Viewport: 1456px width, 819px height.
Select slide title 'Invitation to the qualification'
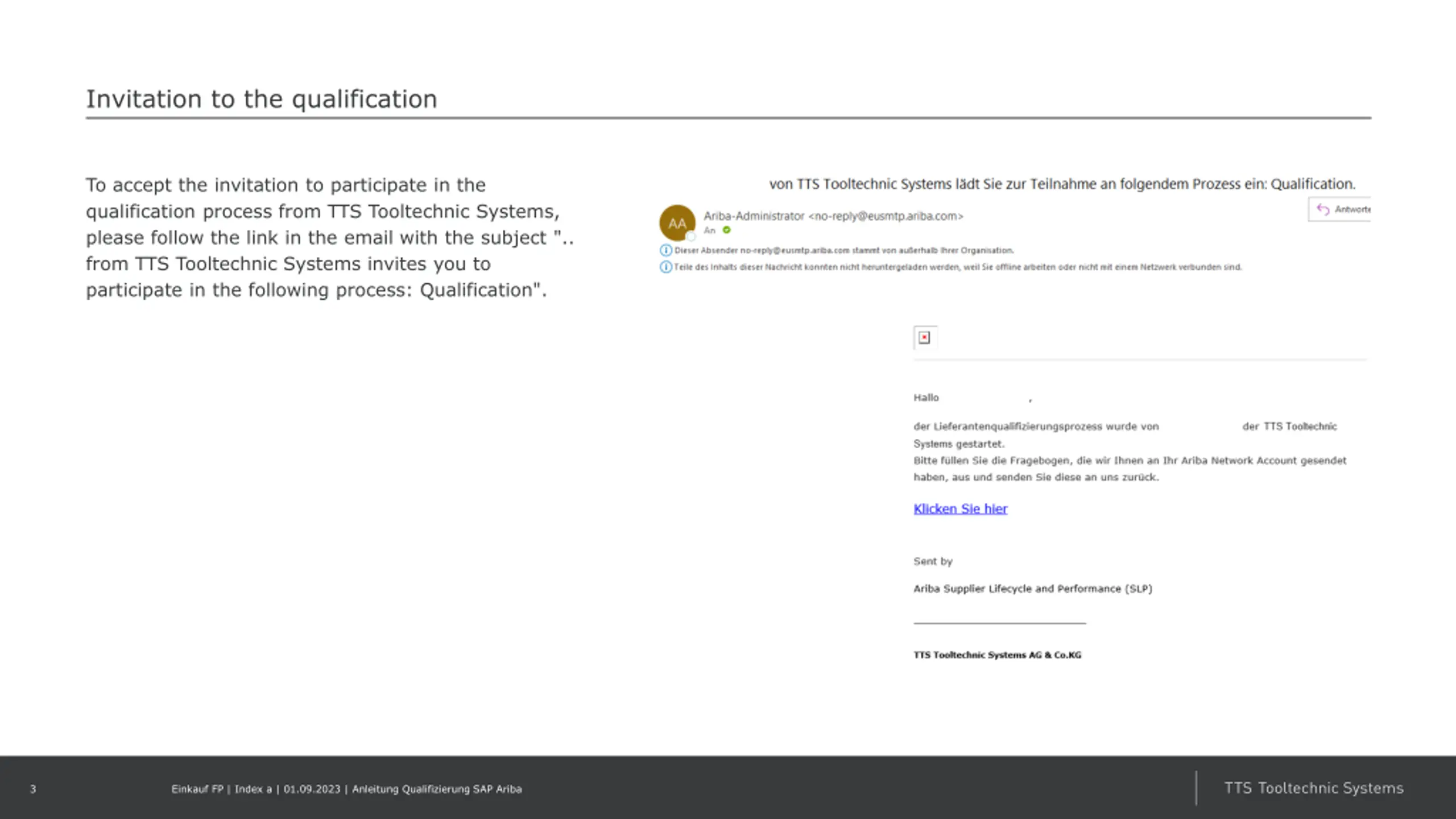(x=262, y=99)
